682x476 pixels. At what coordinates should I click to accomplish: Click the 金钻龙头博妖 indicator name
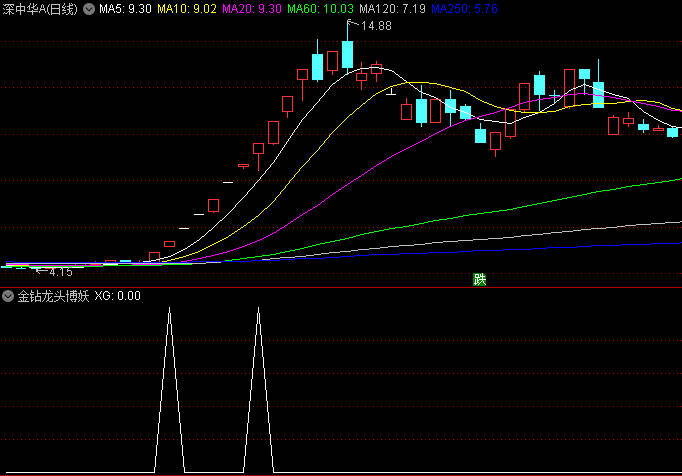[x=54, y=296]
